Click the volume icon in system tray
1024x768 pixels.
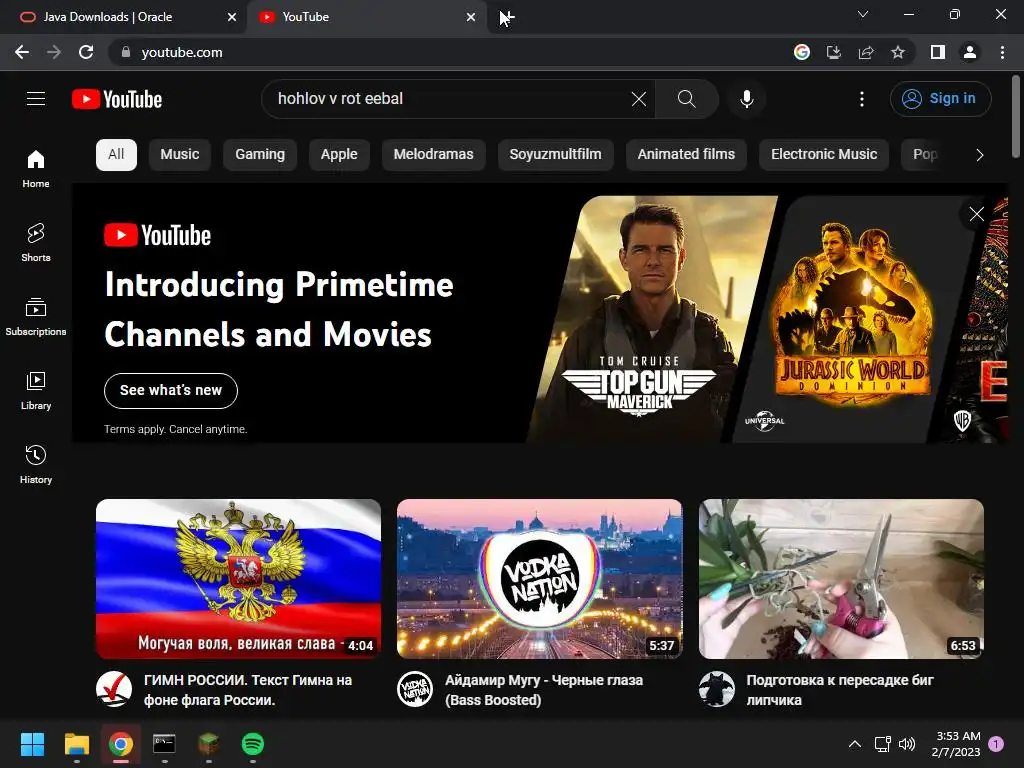click(x=907, y=744)
